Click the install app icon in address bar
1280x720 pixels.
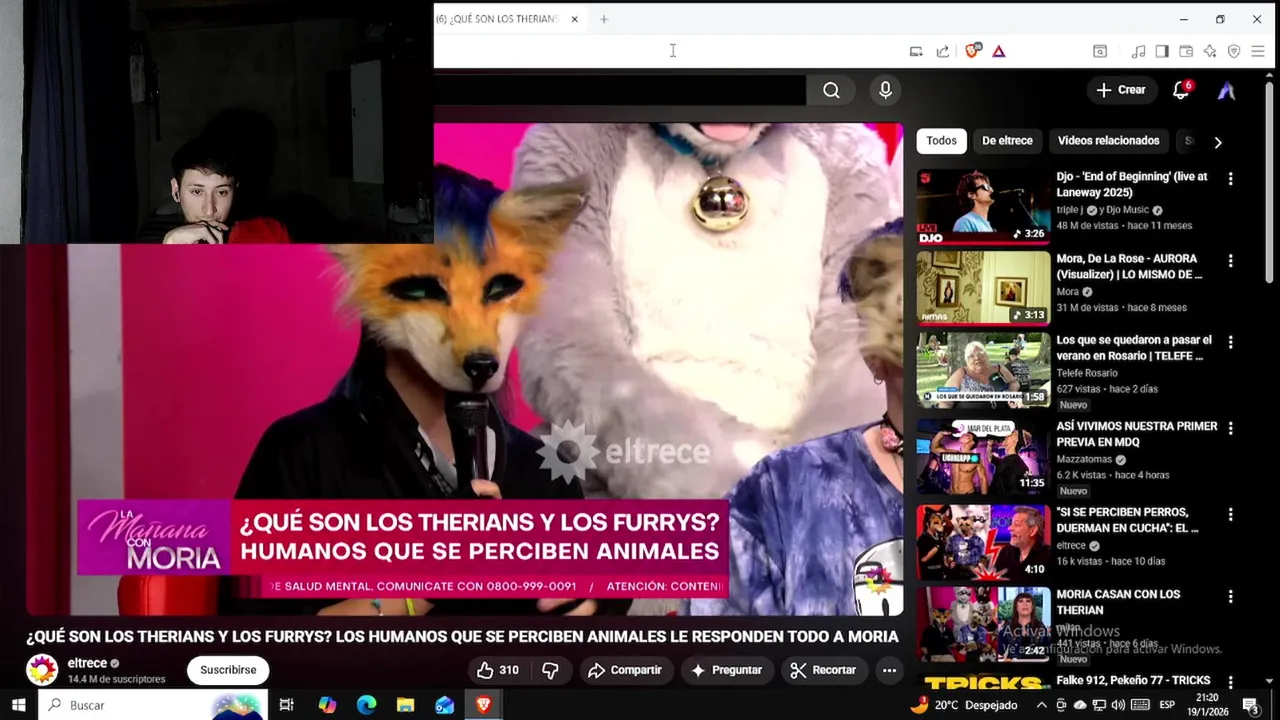[916, 51]
